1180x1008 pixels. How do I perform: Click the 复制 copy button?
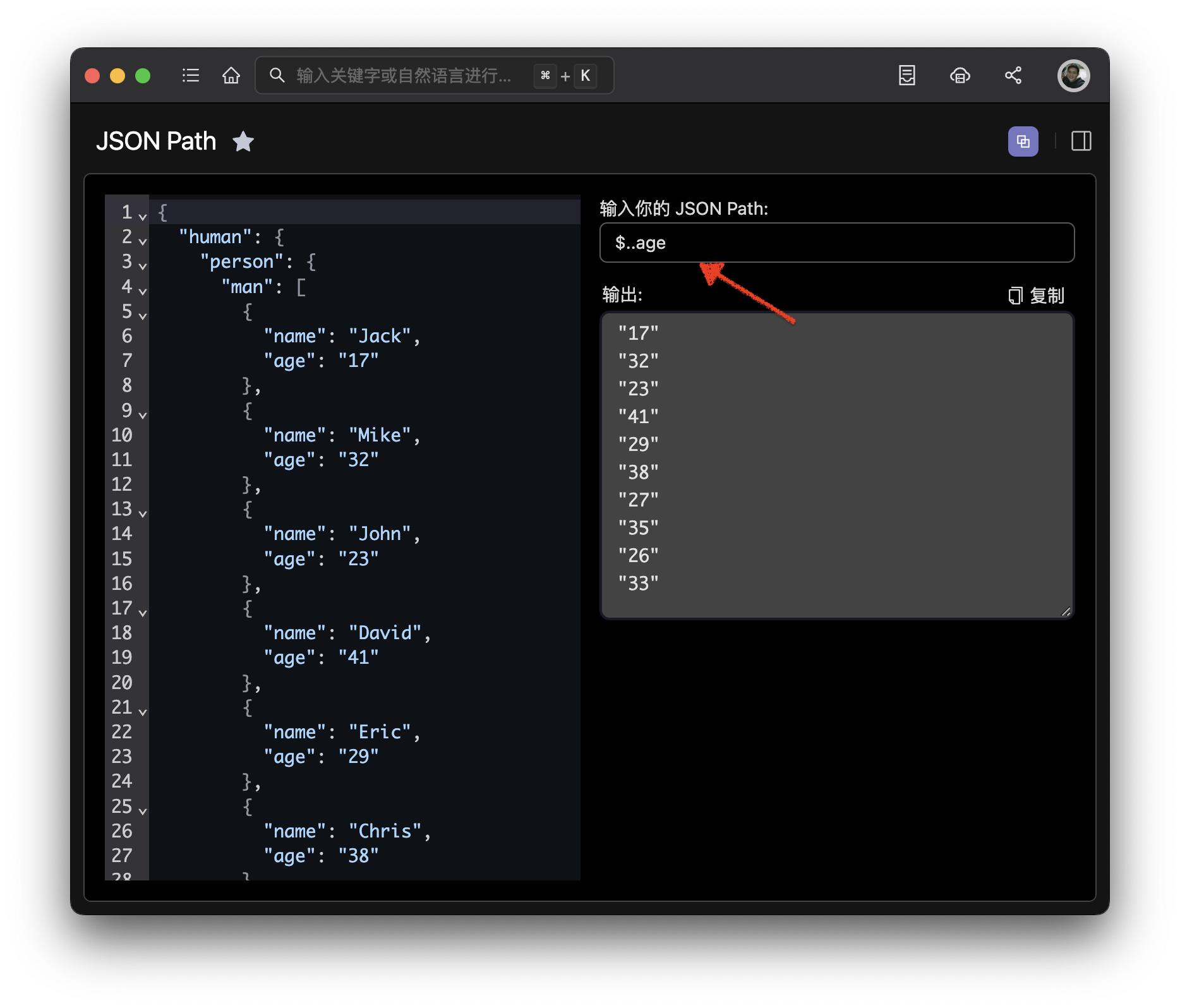point(1036,296)
